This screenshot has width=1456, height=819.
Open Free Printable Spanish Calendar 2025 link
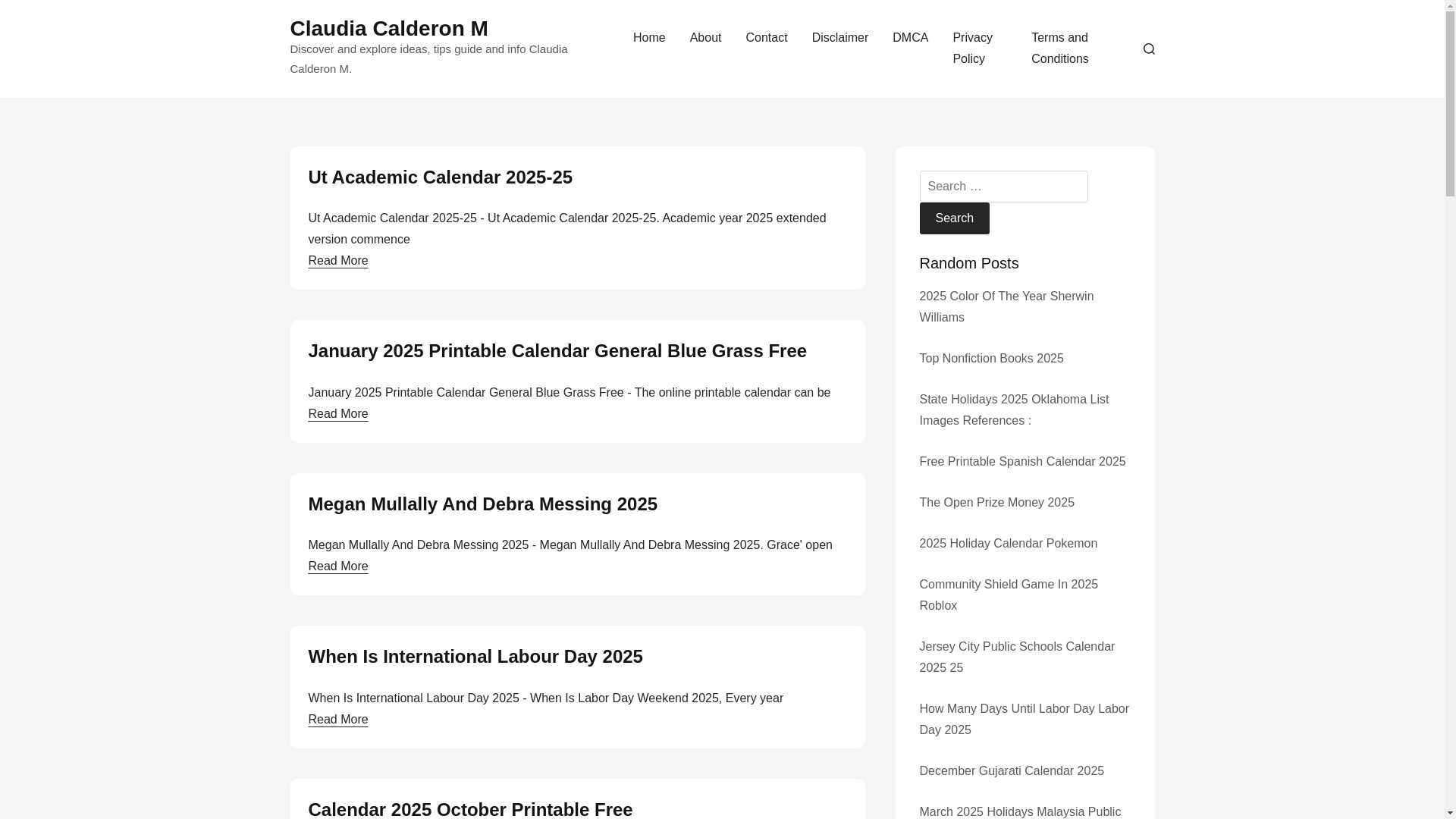tap(1021, 462)
